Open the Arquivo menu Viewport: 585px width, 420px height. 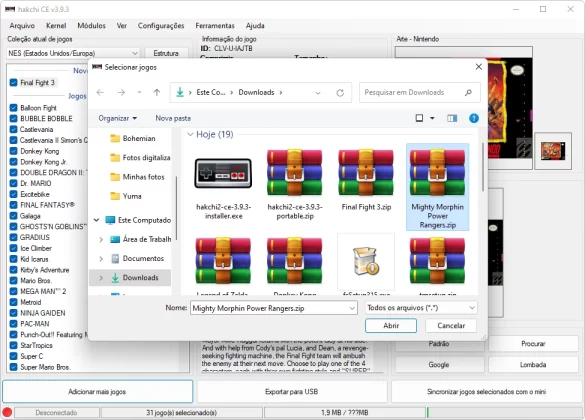22,26
